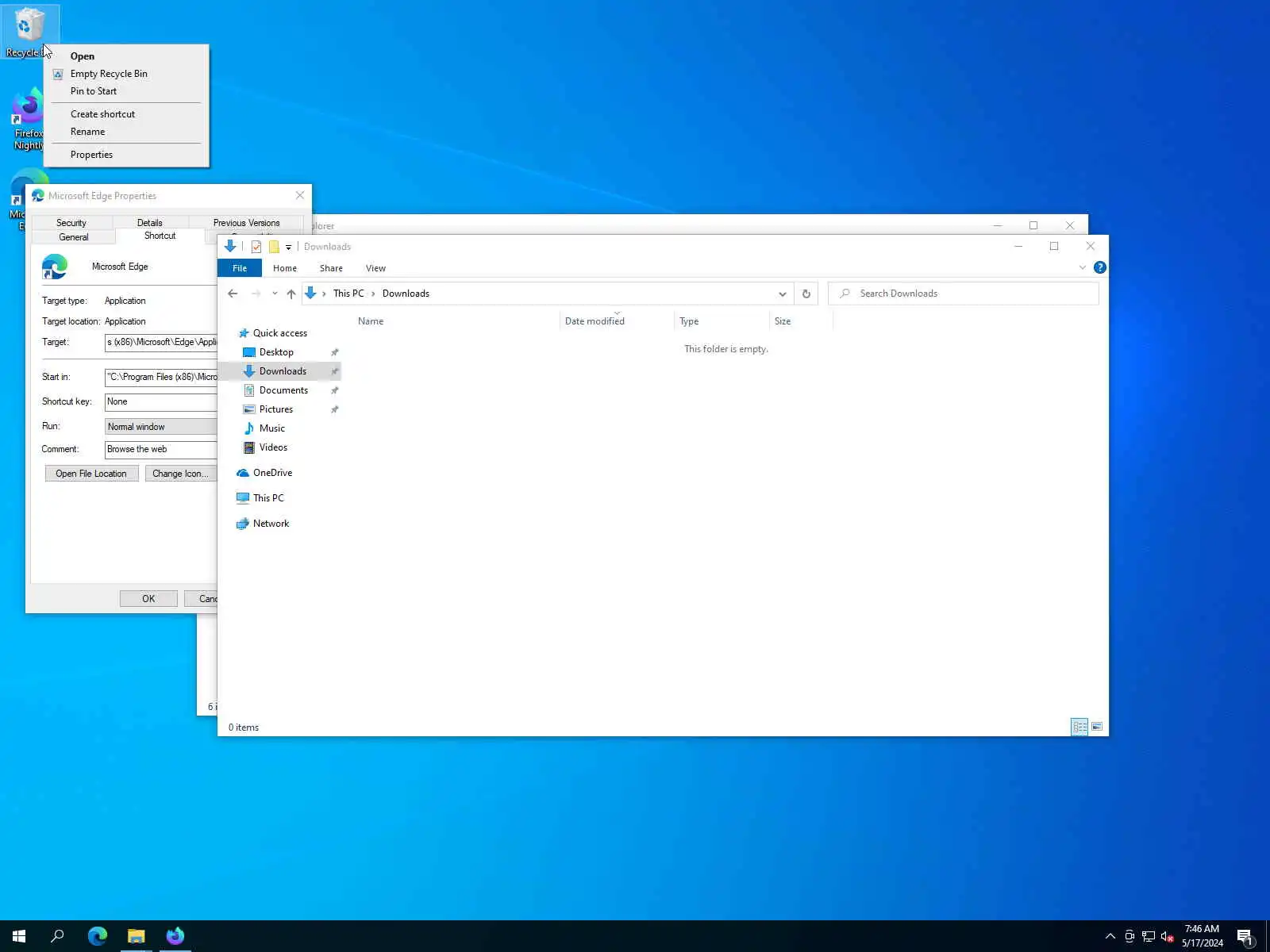The height and width of the screenshot is (952, 1270).
Task: Click the chevron before This PC in address bar
Action: 324,294
